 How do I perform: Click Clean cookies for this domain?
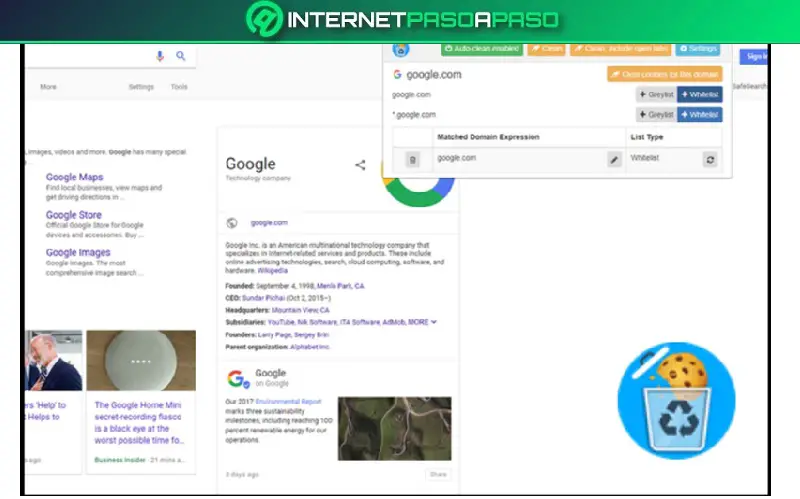(665, 74)
